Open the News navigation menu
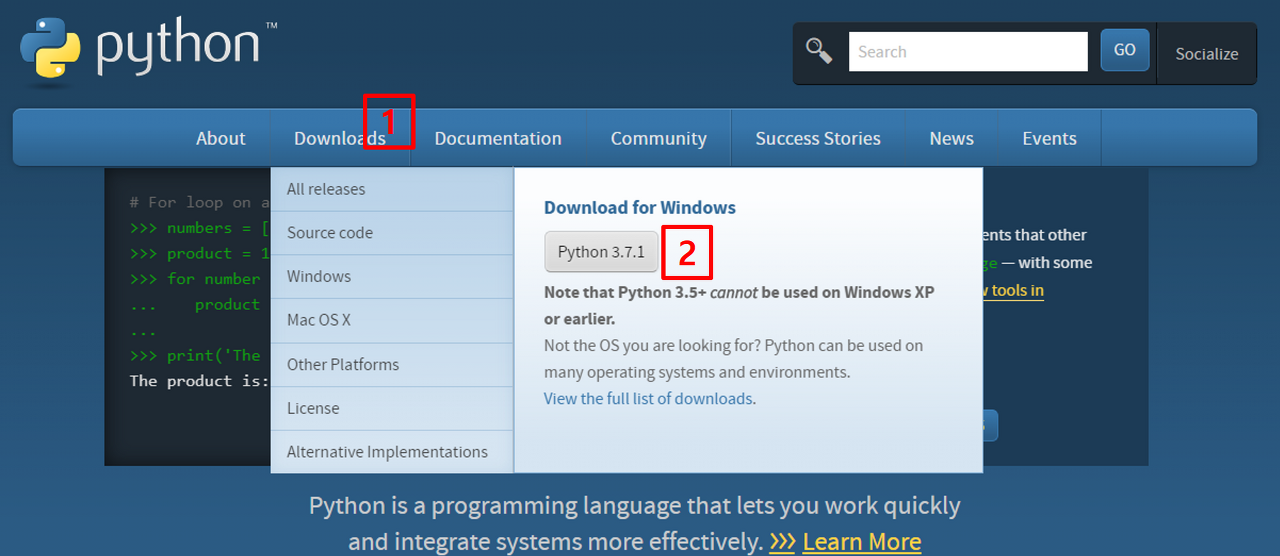1280x556 pixels. tap(951, 138)
